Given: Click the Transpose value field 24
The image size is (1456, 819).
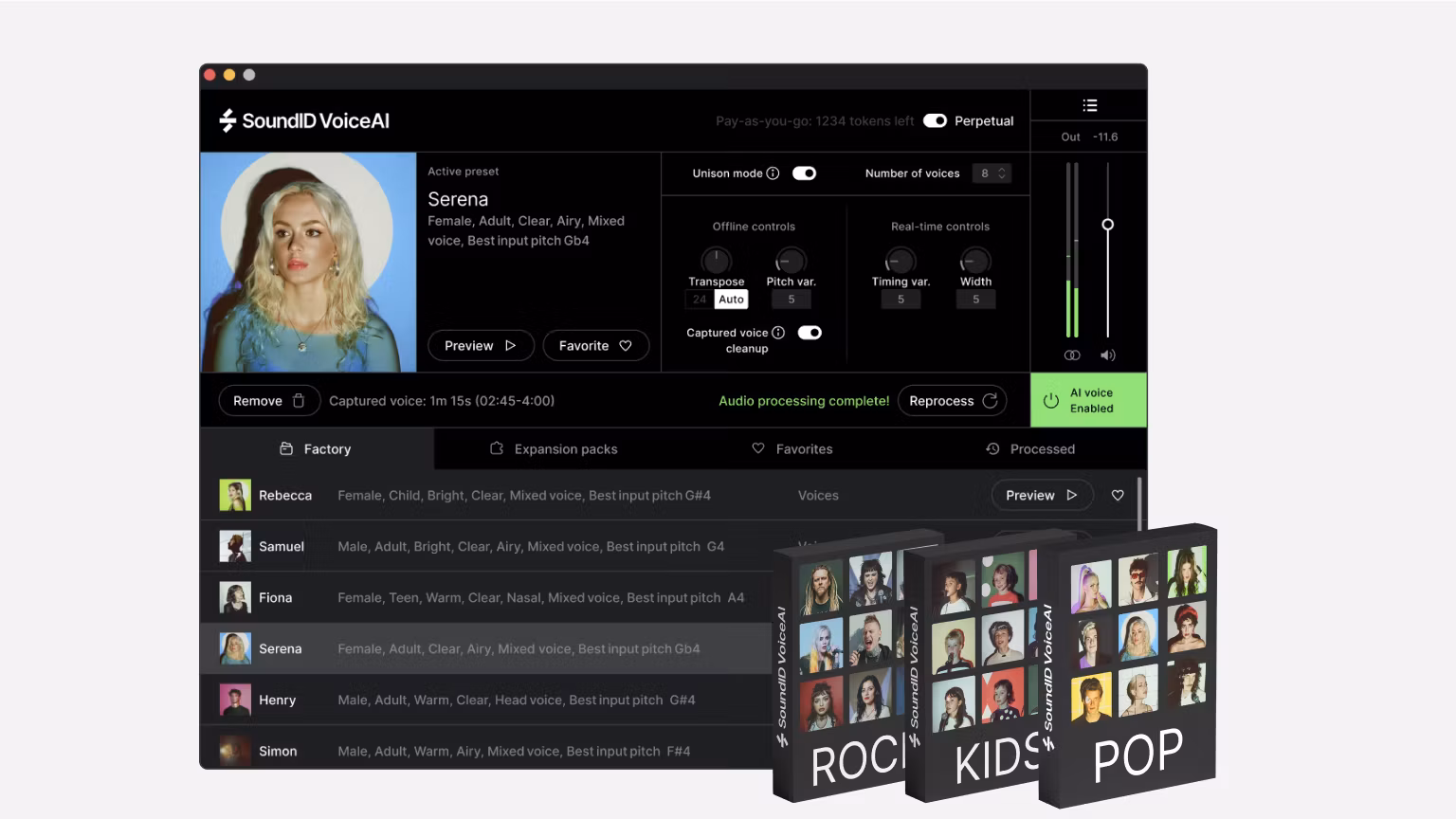Looking at the screenshot, I should coord(700,300).
